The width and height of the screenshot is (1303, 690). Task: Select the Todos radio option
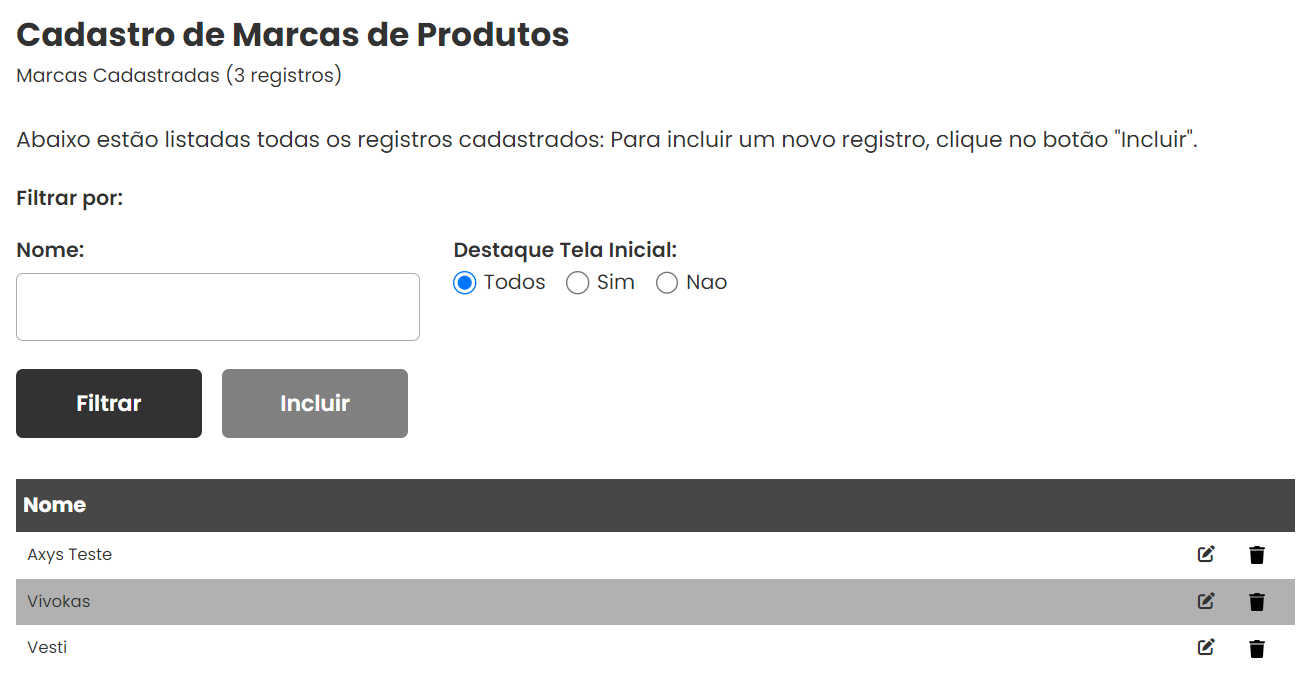point(464,283)
